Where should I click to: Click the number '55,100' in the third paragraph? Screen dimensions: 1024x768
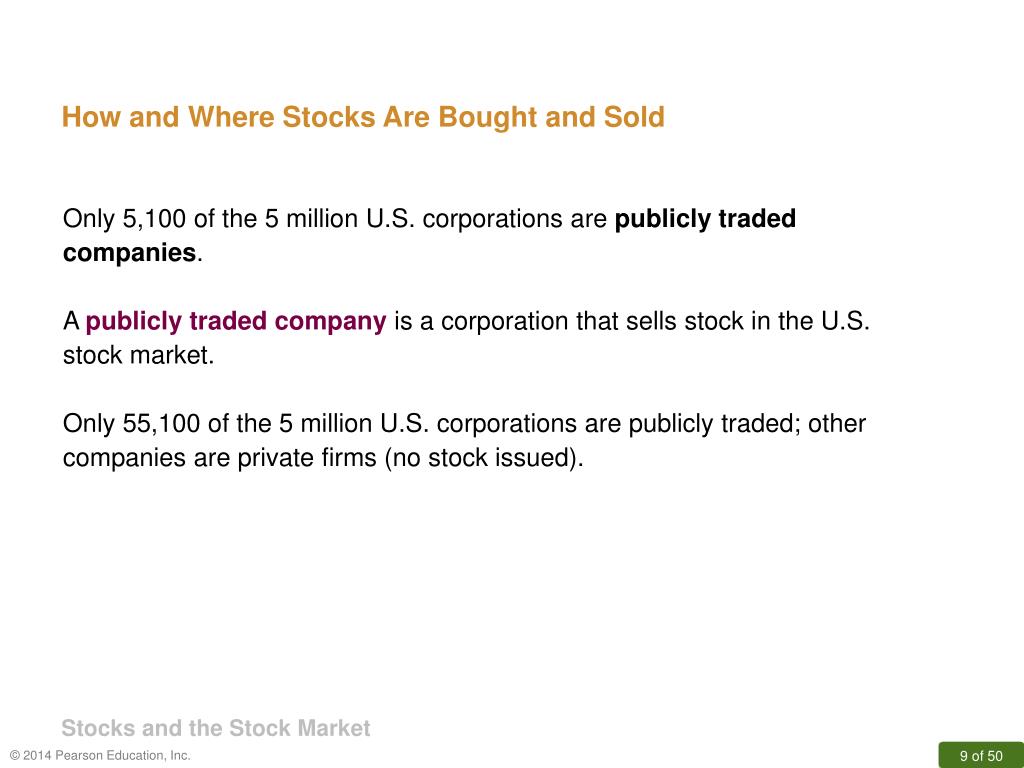click(161, 424)
